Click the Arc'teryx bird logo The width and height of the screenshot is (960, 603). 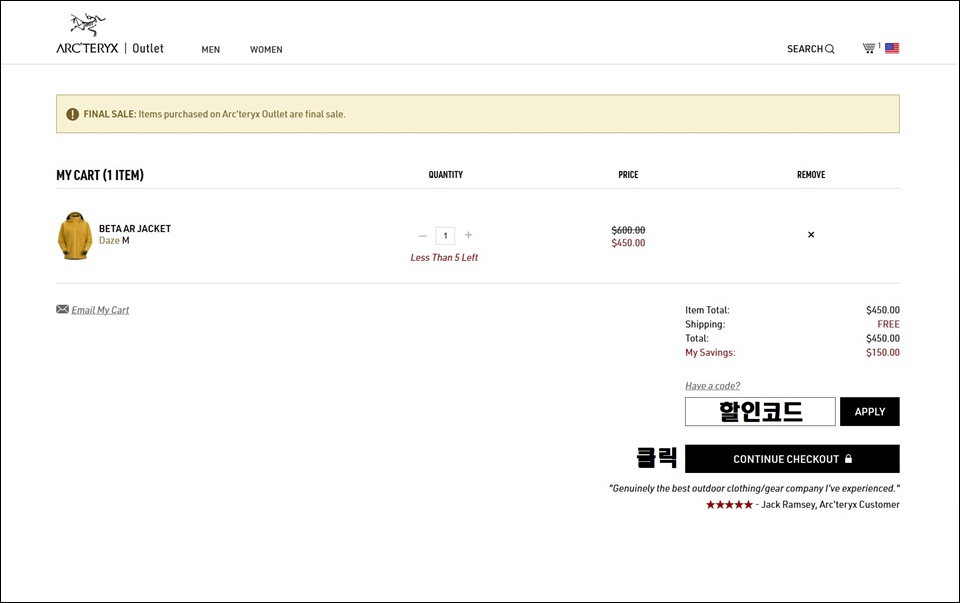88,24
